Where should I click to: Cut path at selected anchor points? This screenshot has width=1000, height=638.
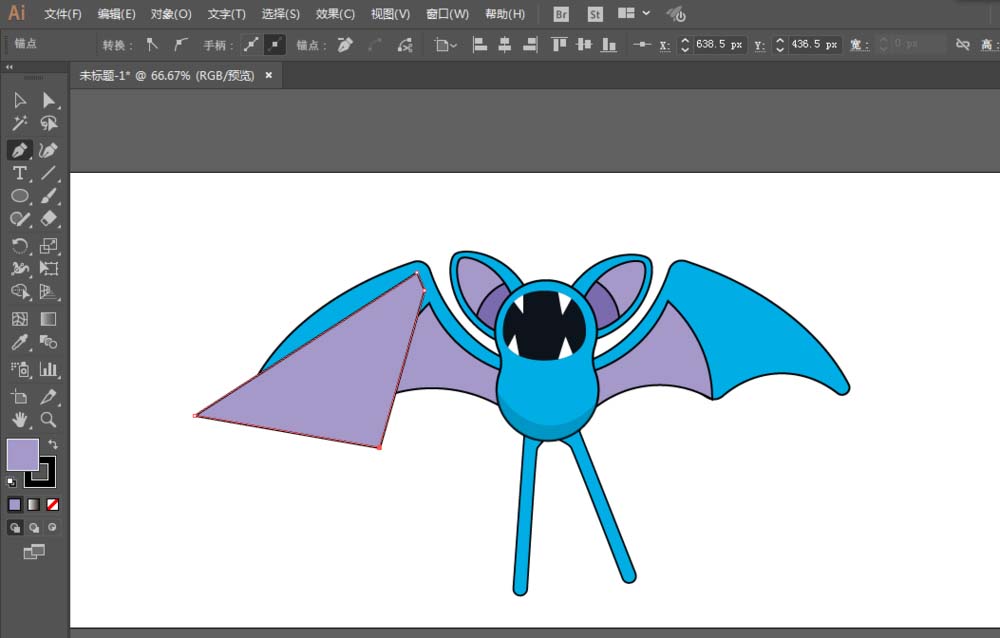(x=405, y=45)
